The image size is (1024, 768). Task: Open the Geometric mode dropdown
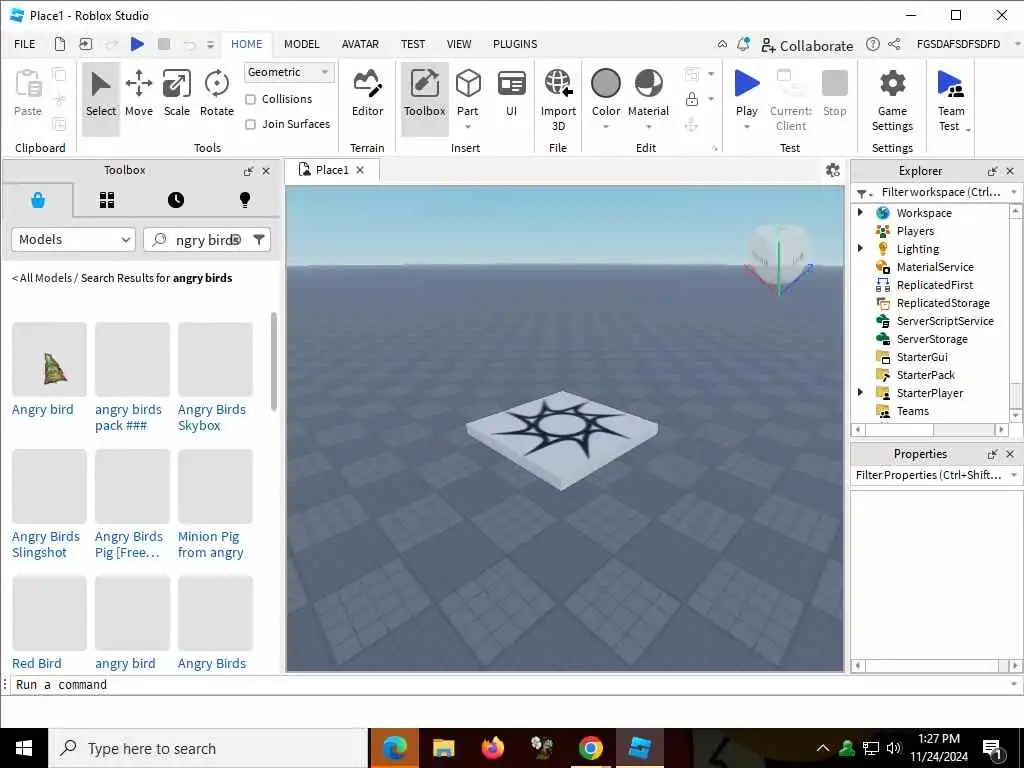[x=289, y=72]
